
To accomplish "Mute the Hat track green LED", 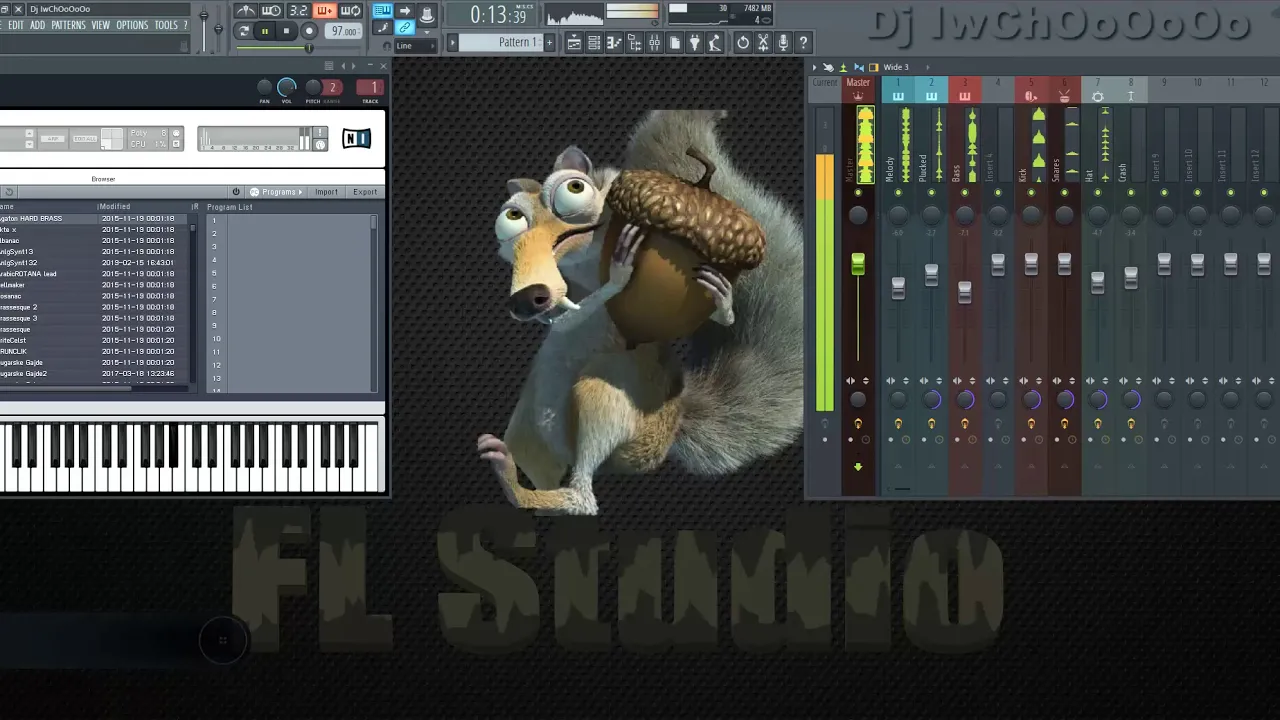I will pos(1097,193).
